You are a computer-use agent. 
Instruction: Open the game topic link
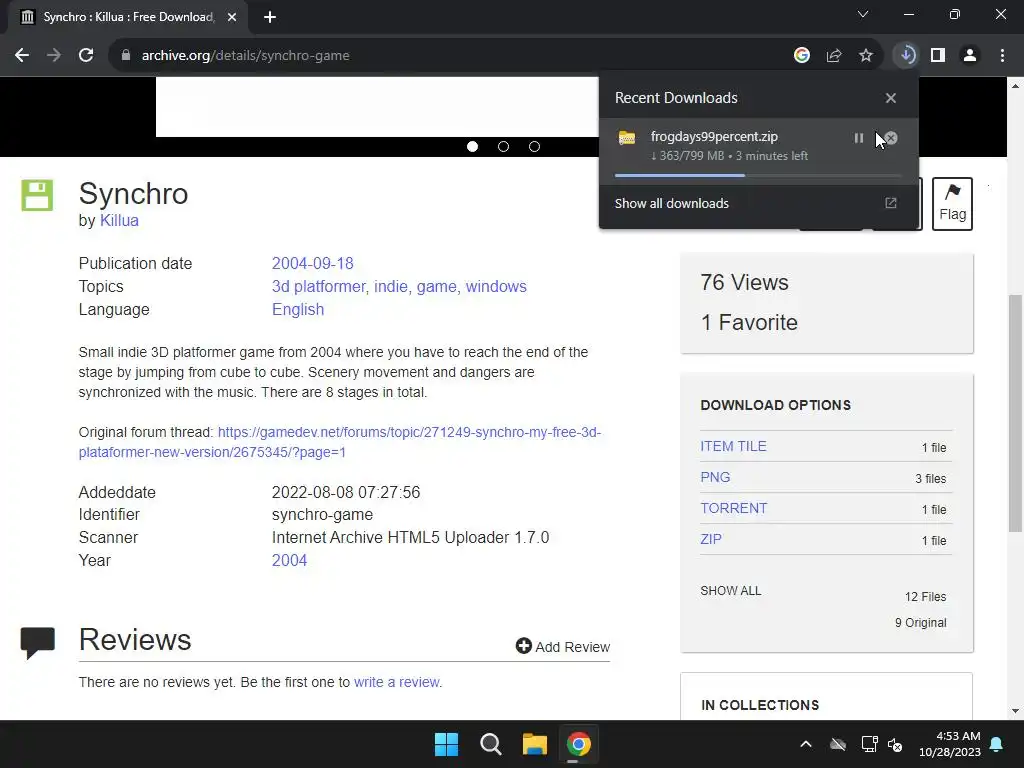click(436, 286)
